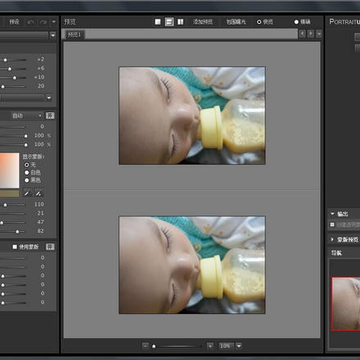This screenshot has height=360, width=360.
Task: Click zoom out minus button
Action: coord(145,346)
